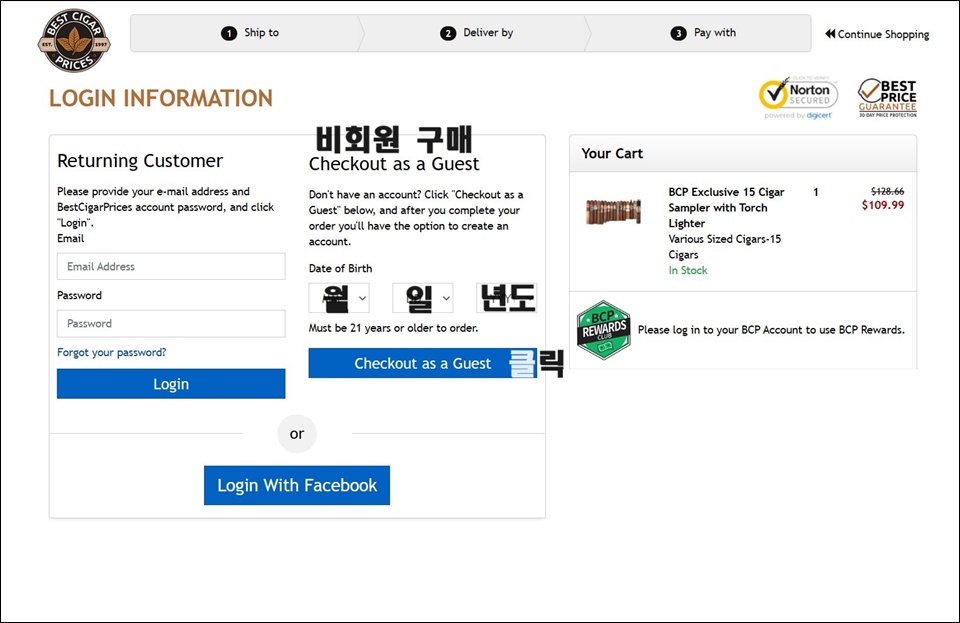Click the Returning Customer heading
This screenshot has height=623, width=960.
click(x=140, y=161)
